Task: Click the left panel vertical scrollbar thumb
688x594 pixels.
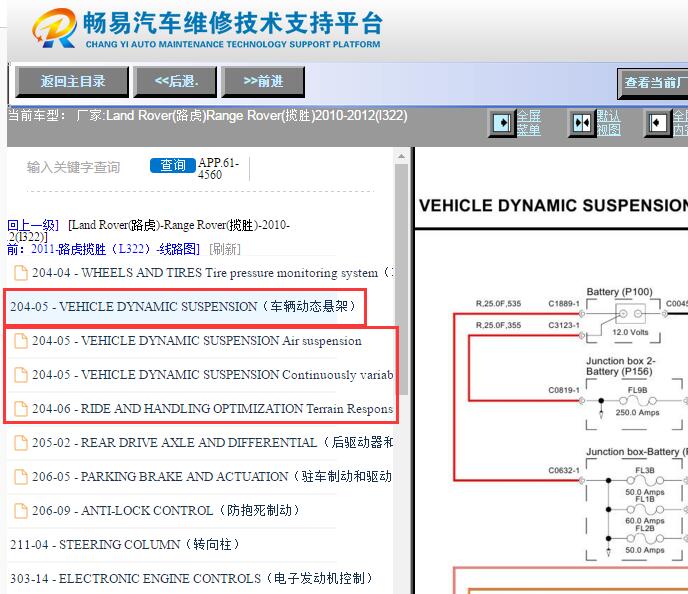Action: click(x=401, y=279)
